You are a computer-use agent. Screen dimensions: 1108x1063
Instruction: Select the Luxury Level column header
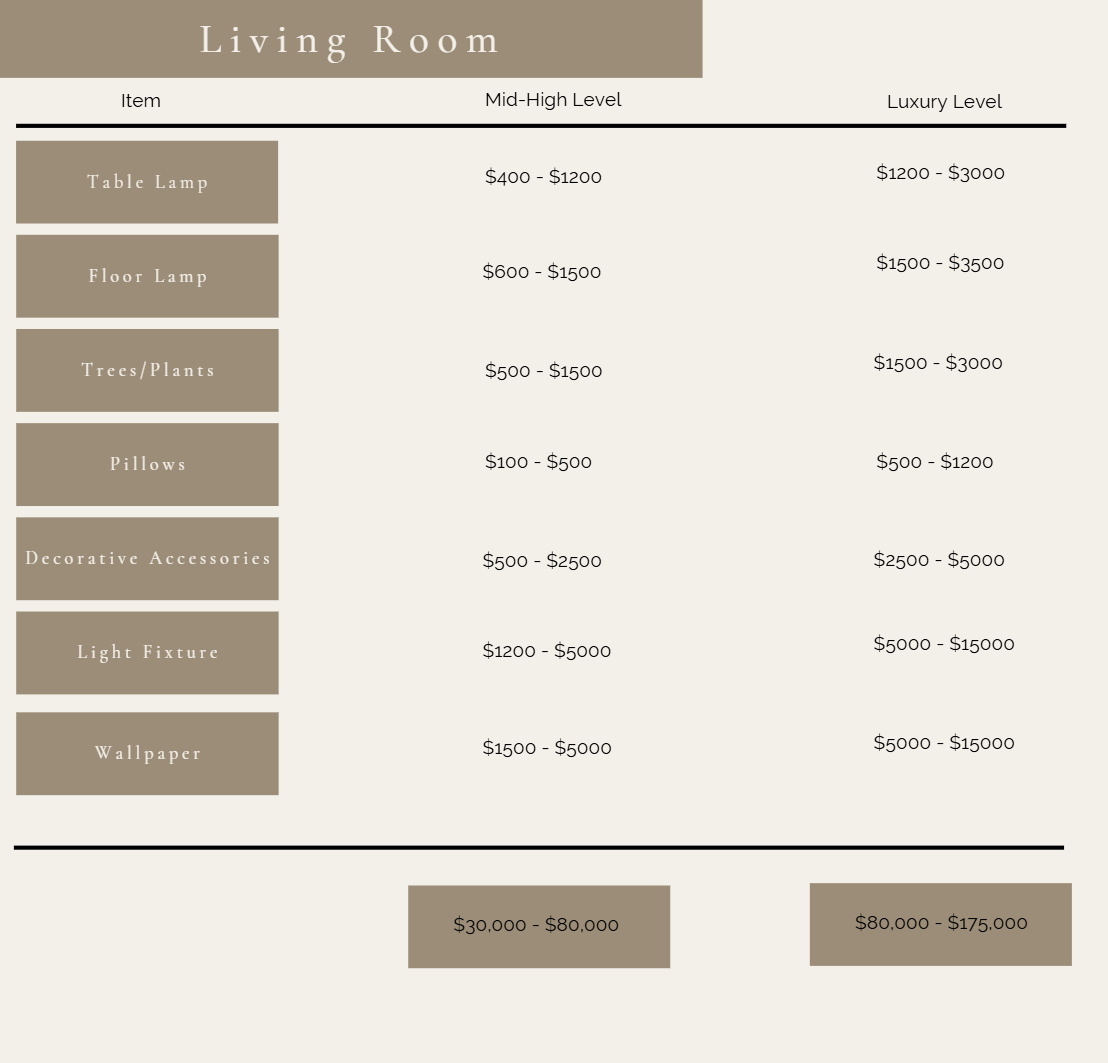click(x=944, y=102)
